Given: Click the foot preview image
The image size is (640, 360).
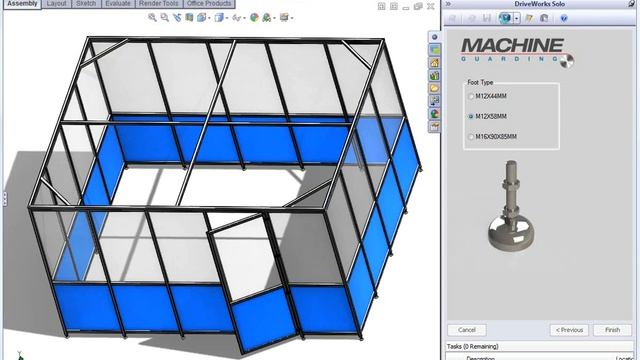Looking at the screenshot, I should point(510,205).
